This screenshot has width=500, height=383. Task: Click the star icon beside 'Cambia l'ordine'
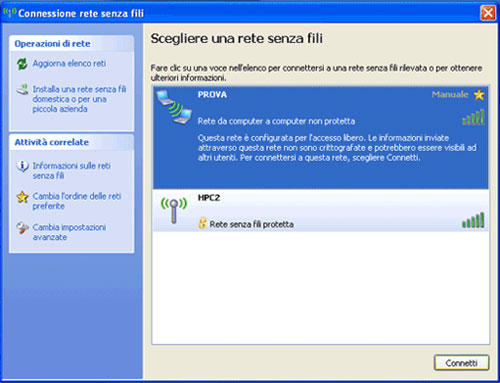click(x=23, y=197)
